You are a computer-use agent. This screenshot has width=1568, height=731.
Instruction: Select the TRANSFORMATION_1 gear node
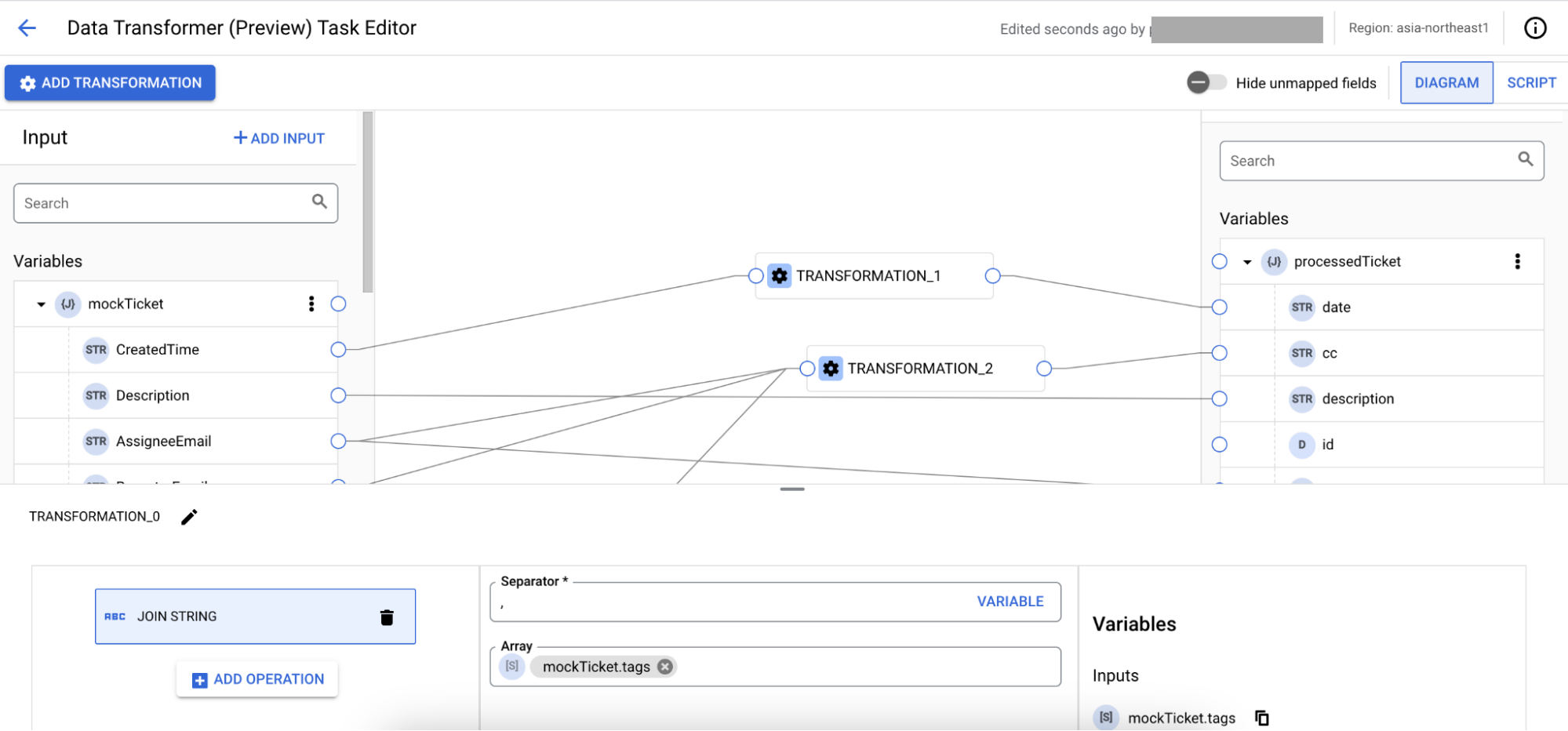(779, 276)
